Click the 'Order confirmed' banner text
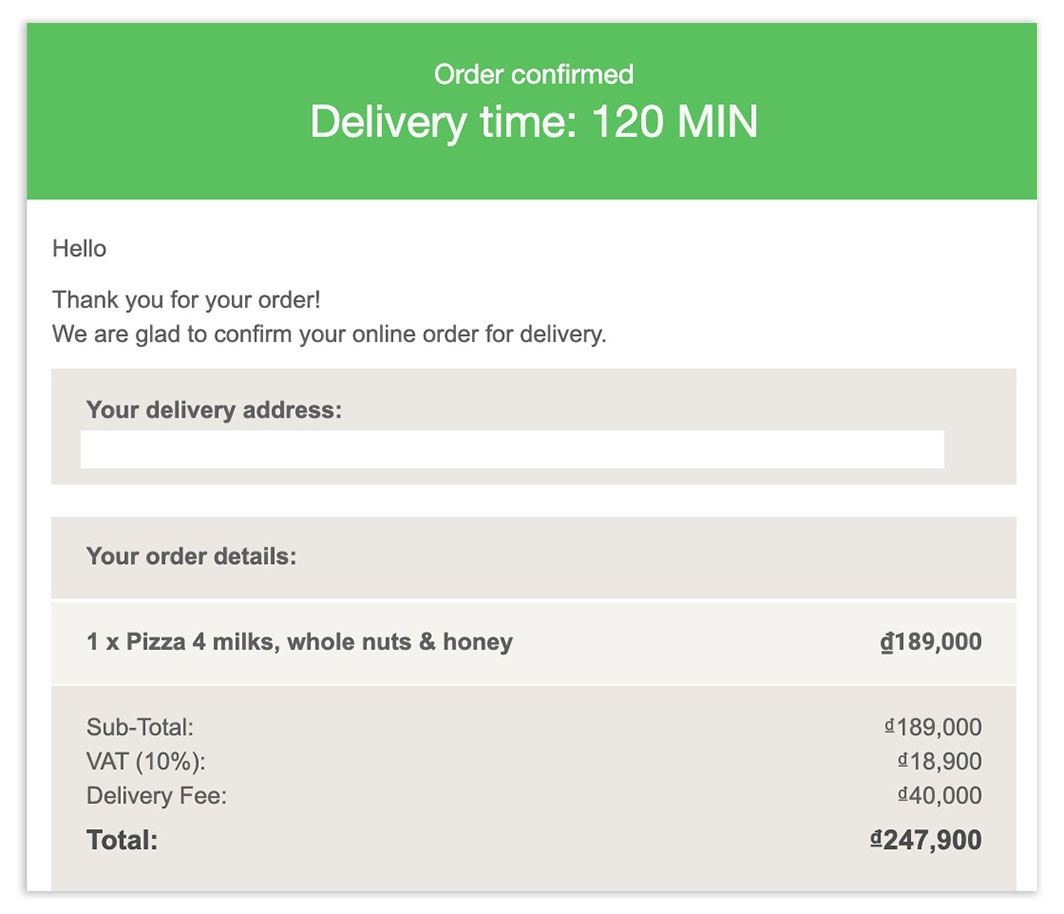Viewport: 1064px width, 914px height. [533, 74]
